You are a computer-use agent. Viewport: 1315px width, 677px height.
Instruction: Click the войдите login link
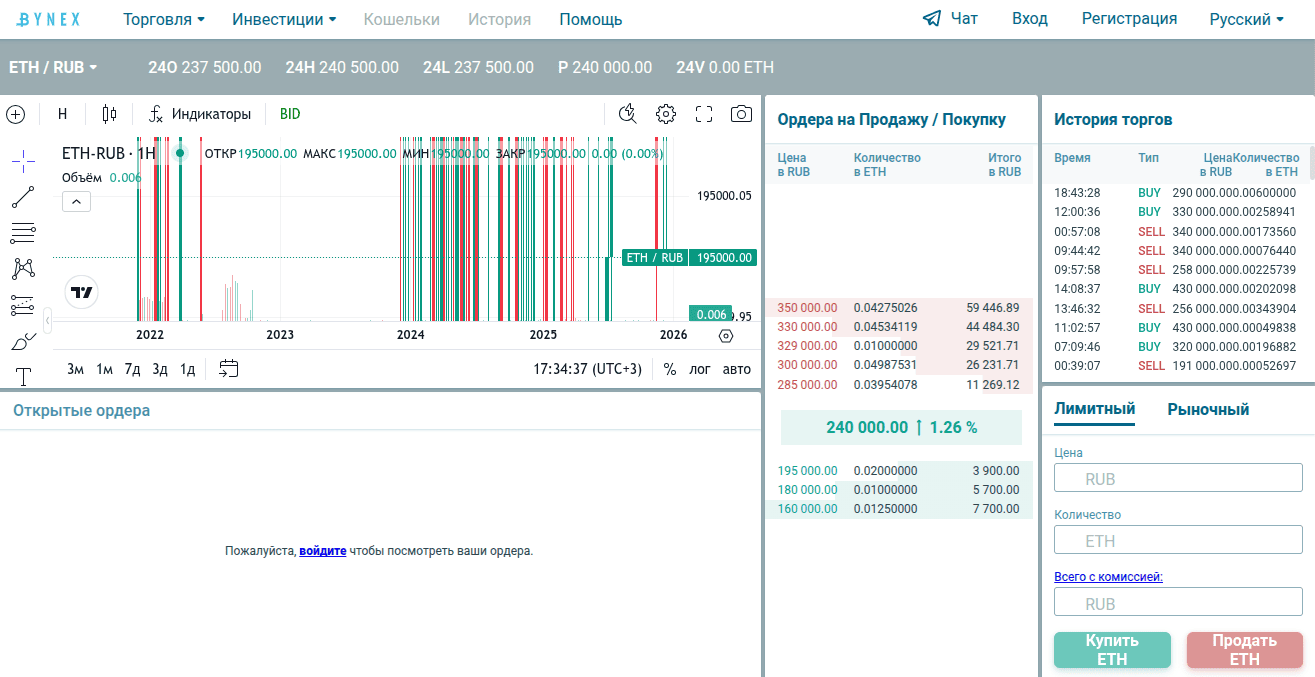point(322,551)
